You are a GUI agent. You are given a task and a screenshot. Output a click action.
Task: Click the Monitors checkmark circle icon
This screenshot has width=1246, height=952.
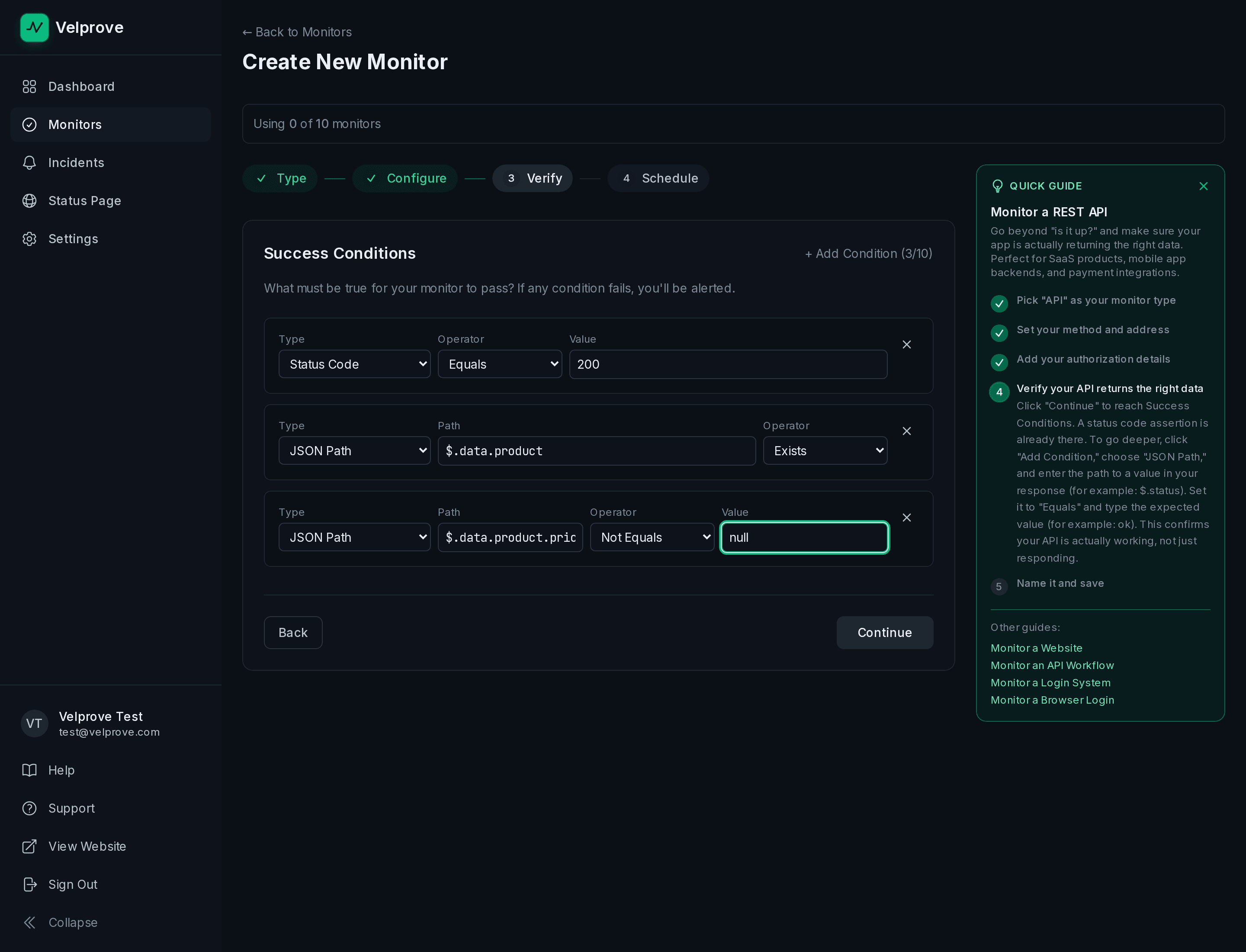tap(29, 125)
